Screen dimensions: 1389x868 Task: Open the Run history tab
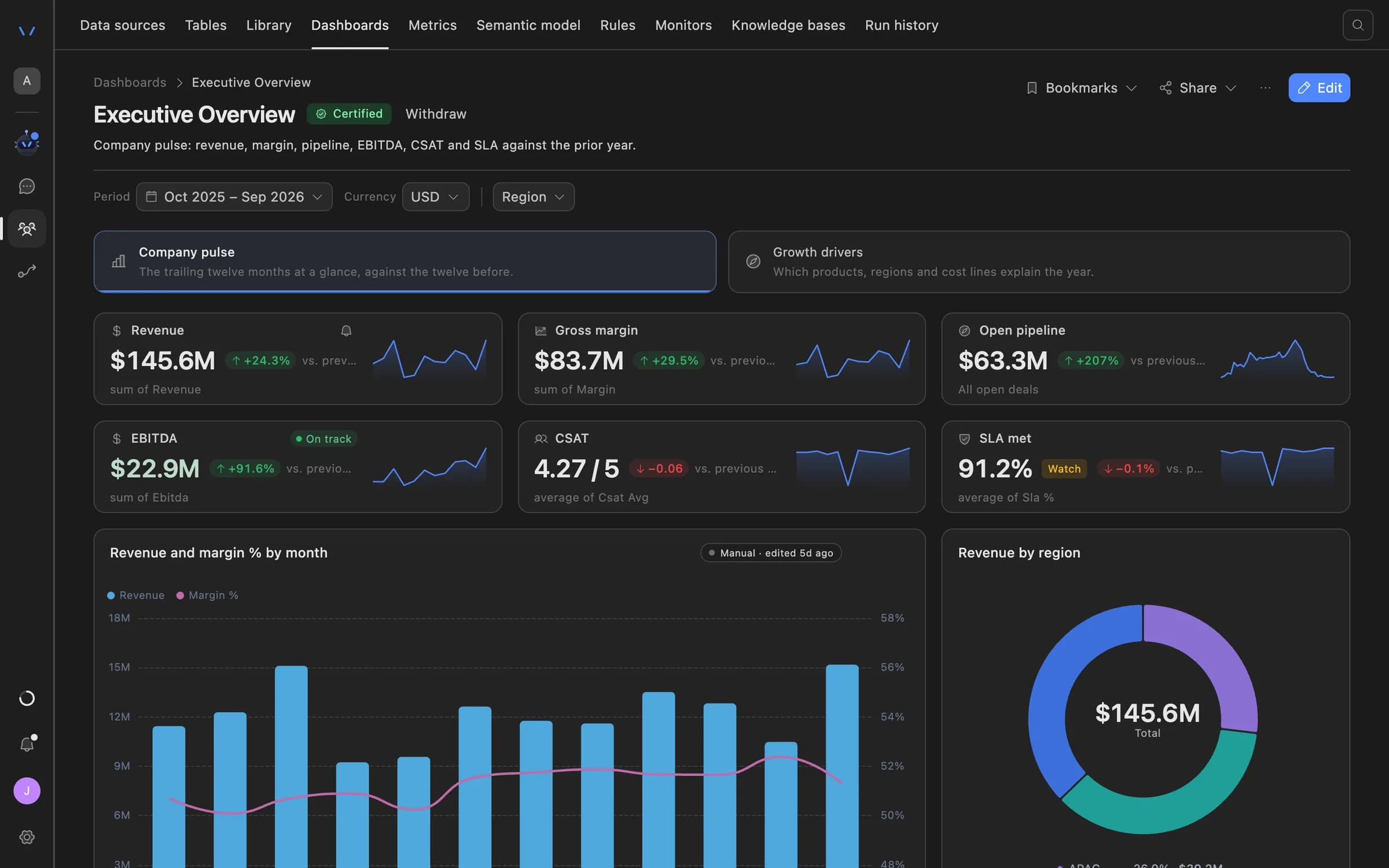901,25
